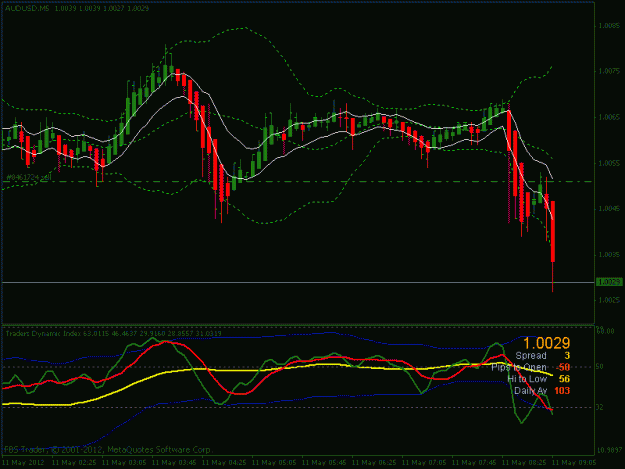Click the 10.9897 indicator scale minimum
Image resolution: width=625 pixels, height=469 pixels.
click(609, 451)
